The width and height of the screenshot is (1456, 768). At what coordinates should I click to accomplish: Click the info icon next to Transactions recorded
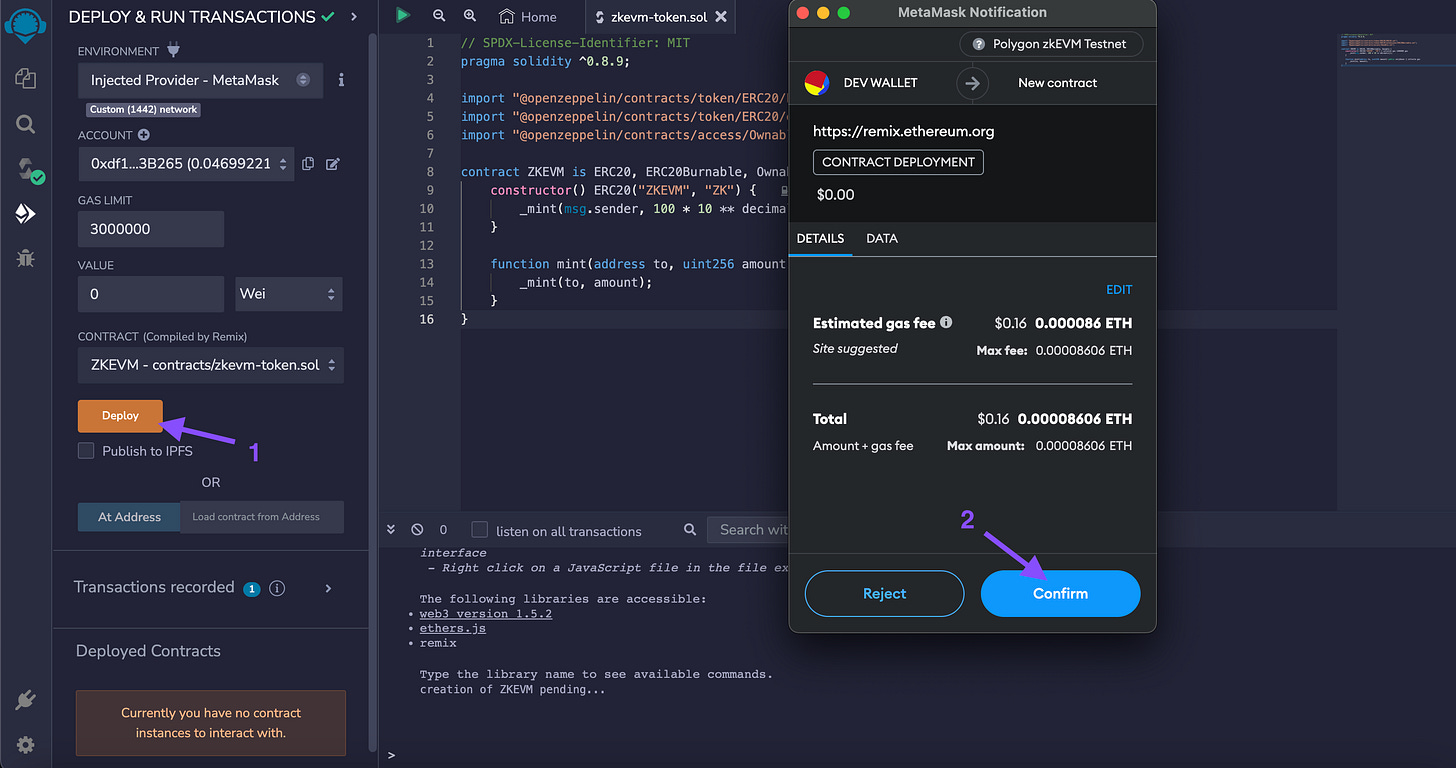tap(278, 588)
